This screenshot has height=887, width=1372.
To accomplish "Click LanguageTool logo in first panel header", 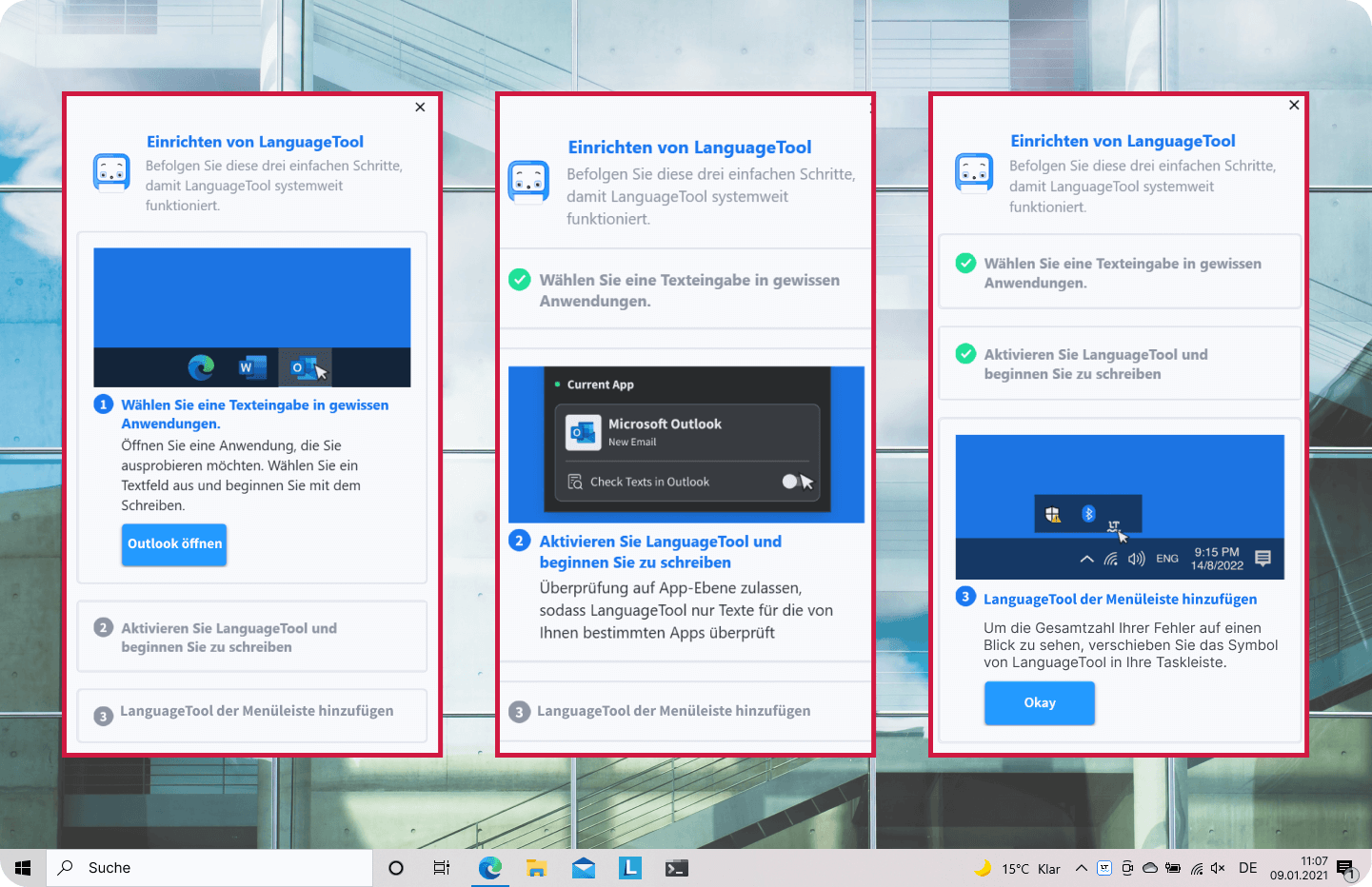I will (111, 172).
